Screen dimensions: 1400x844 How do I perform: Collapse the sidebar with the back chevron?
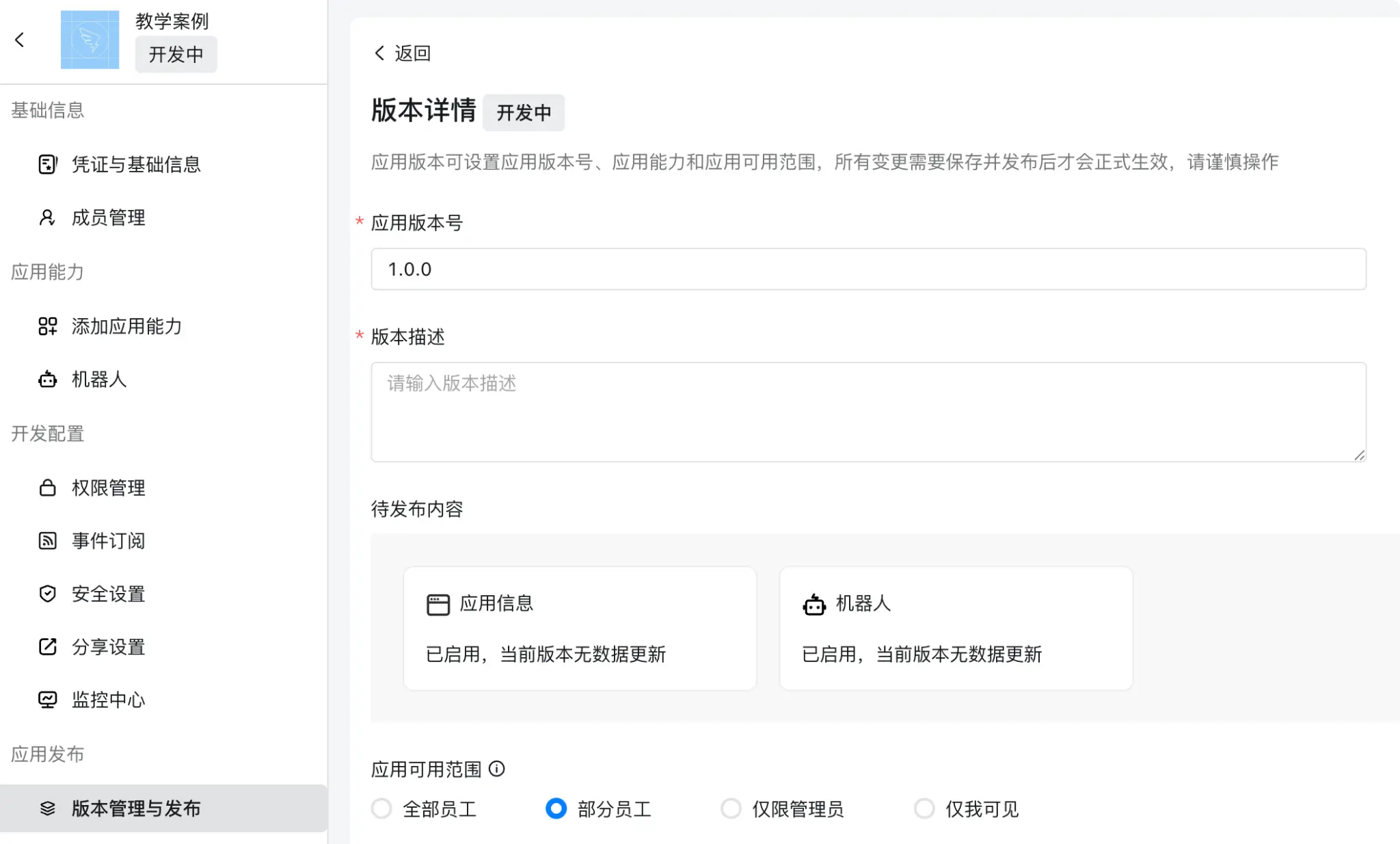click(x=20, y=40)
